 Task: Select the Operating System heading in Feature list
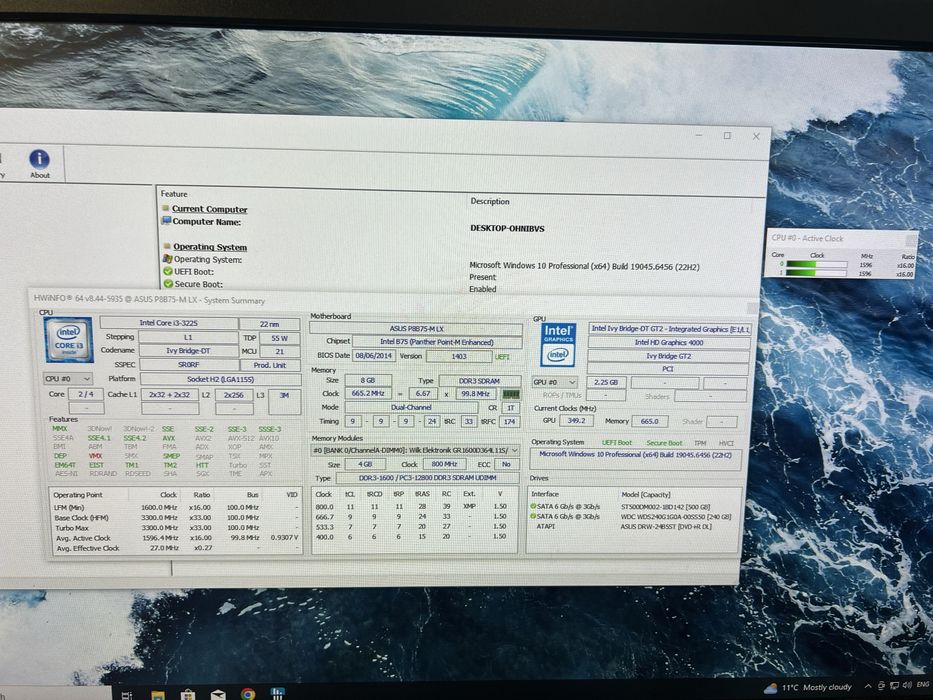(210, 246)
